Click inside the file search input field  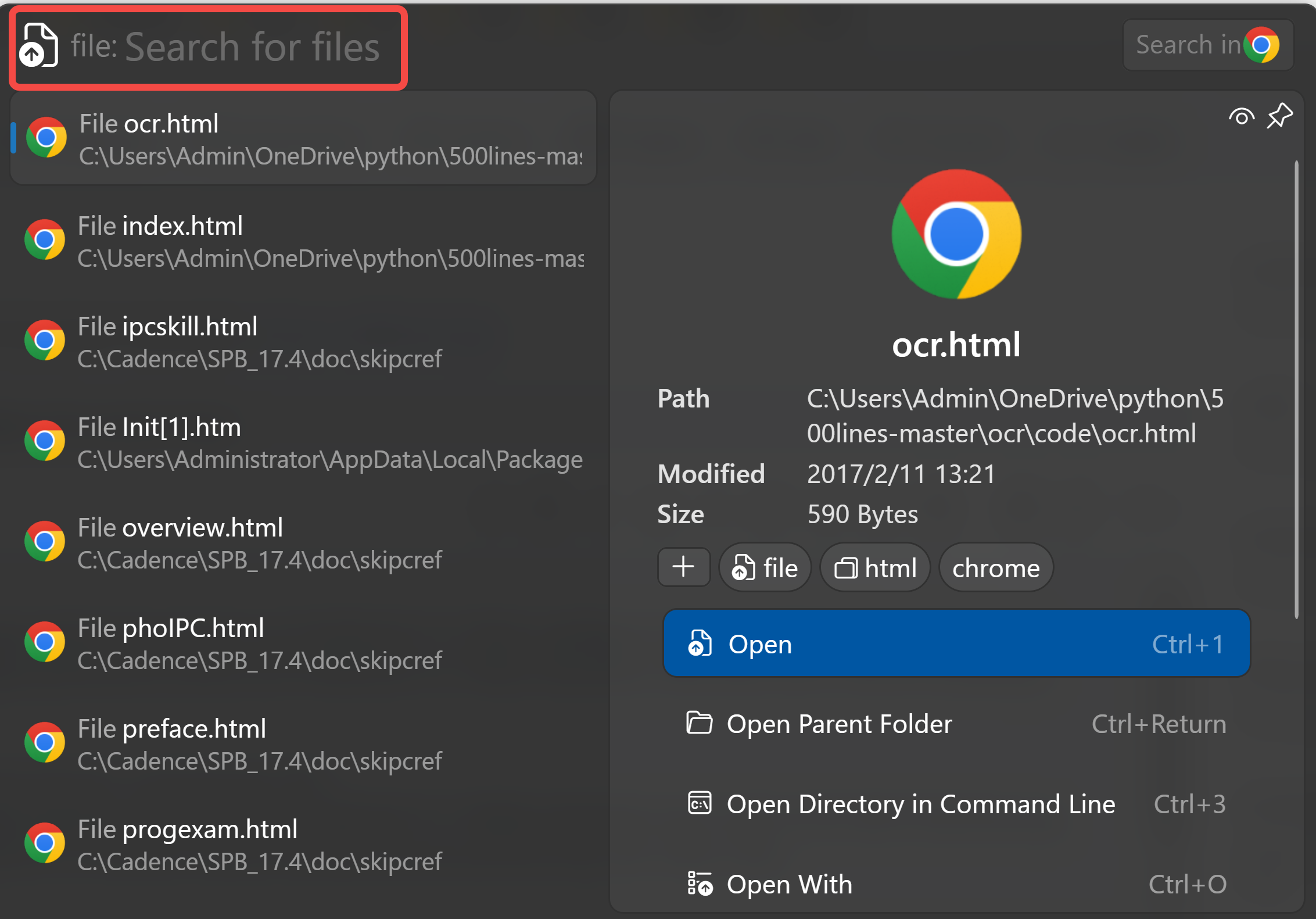(250, 47)
